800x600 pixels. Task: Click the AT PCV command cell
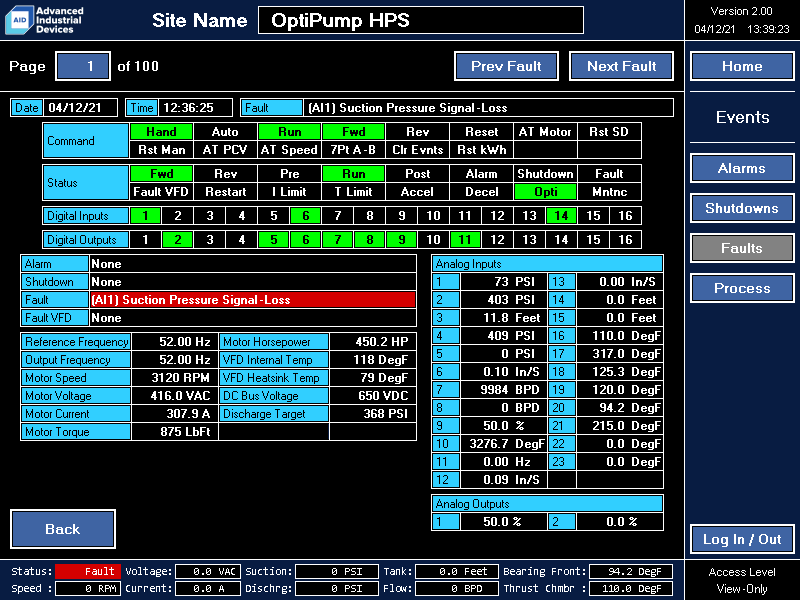226,150
